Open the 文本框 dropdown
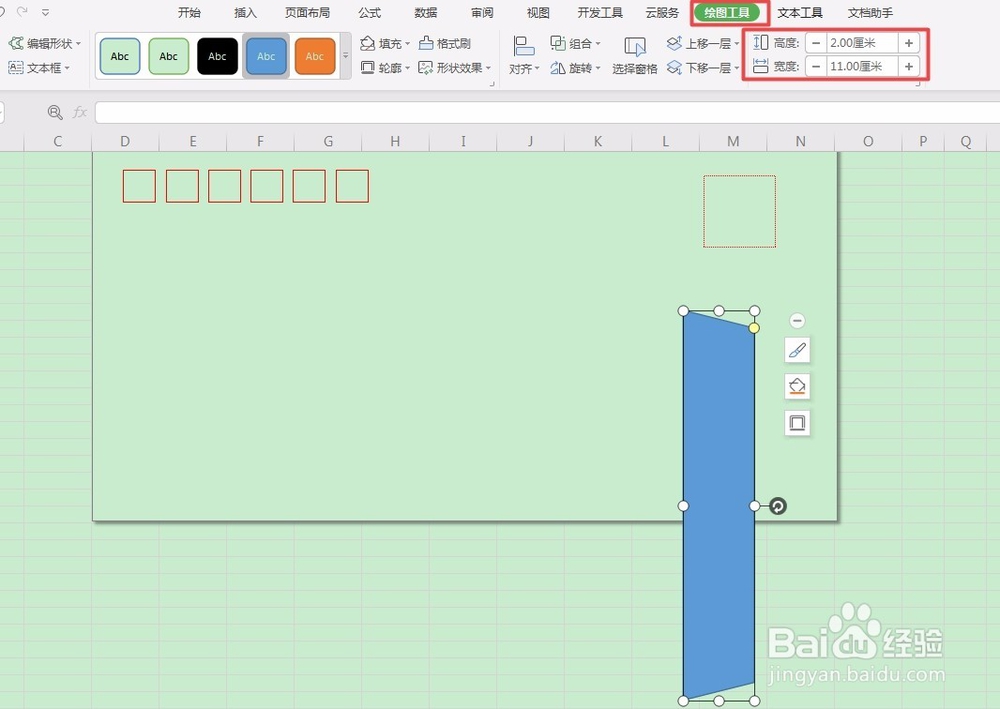This screenshot has height=709, width=1000. point(39,68)
